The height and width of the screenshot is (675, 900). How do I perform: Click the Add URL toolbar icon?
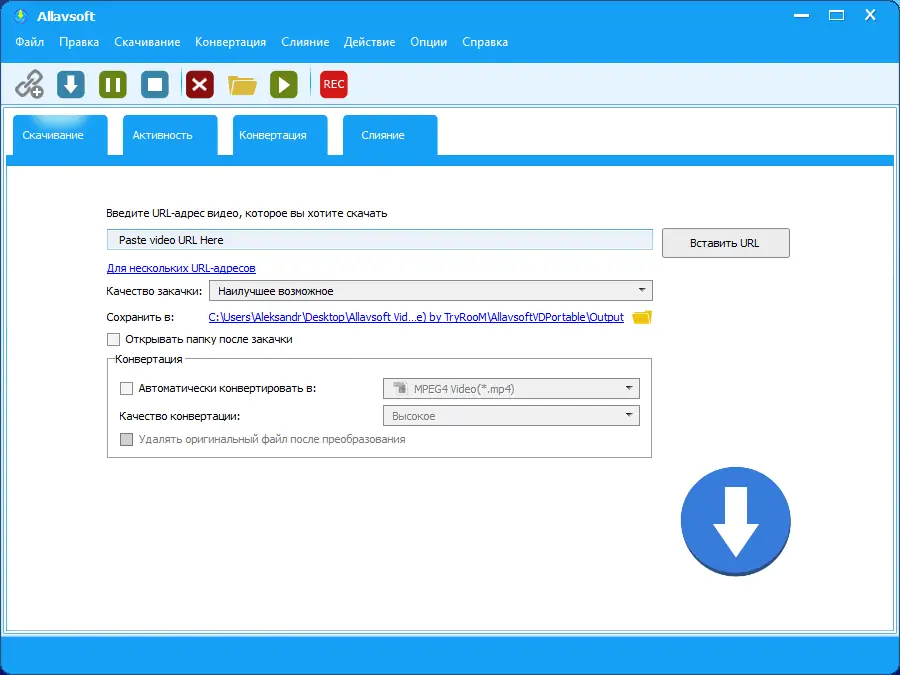tap(28, 84)
